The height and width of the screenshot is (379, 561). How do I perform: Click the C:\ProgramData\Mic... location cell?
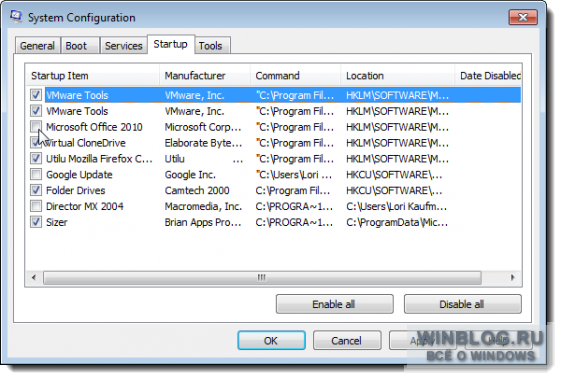click(x=397, y=222)
